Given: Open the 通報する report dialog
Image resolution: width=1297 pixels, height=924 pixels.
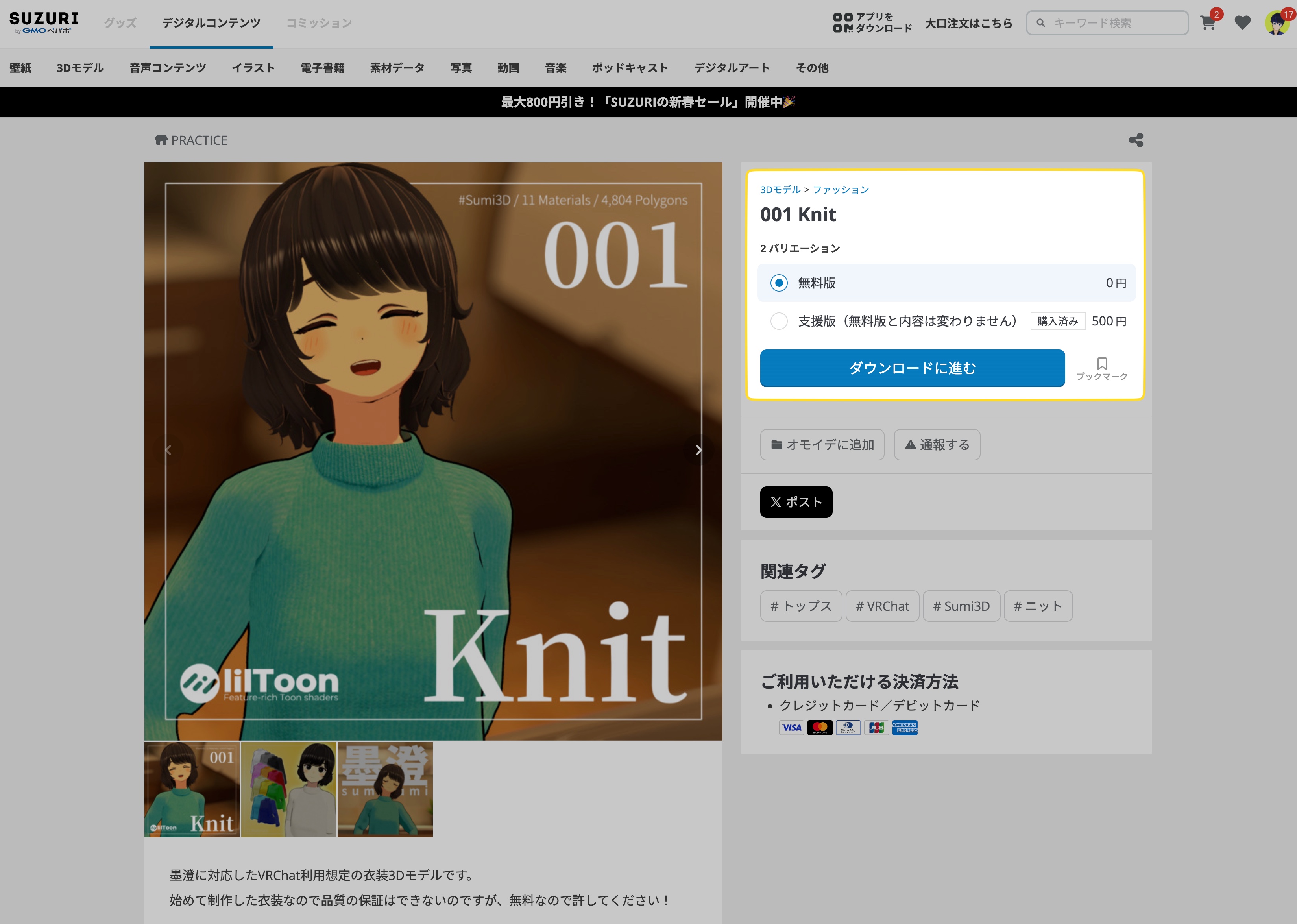Looking at the screenshot, I should [936, 445].
